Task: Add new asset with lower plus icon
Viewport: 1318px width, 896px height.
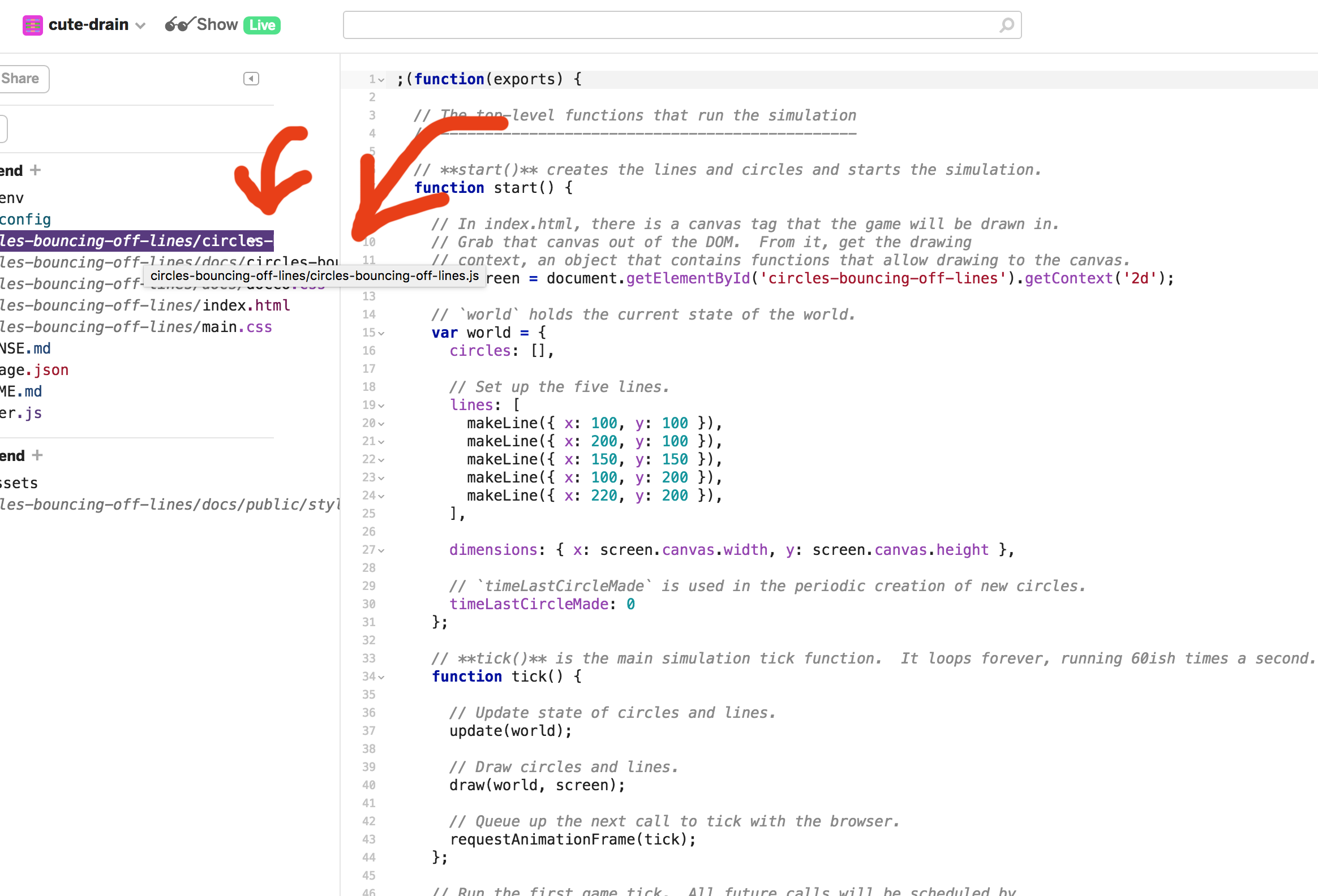Action: tap(37, 455)
